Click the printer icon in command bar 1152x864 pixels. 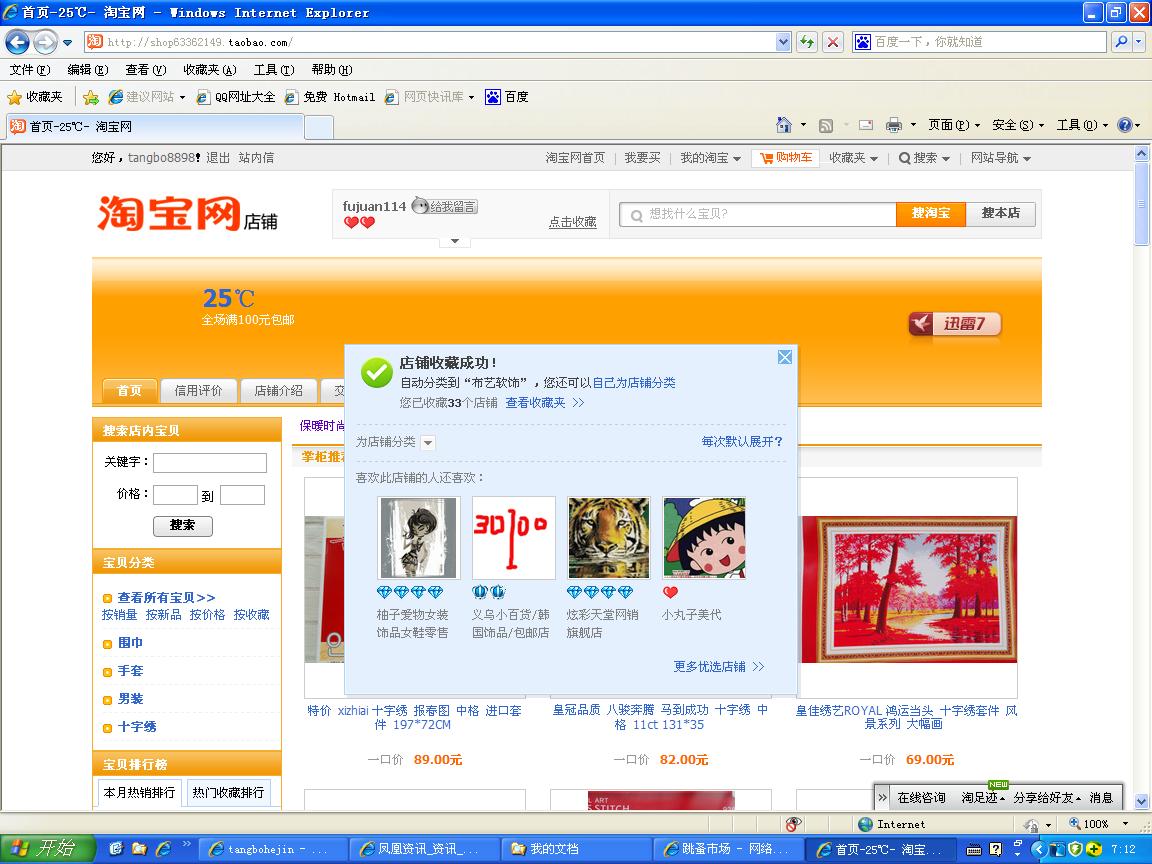(x=893, y=125)
